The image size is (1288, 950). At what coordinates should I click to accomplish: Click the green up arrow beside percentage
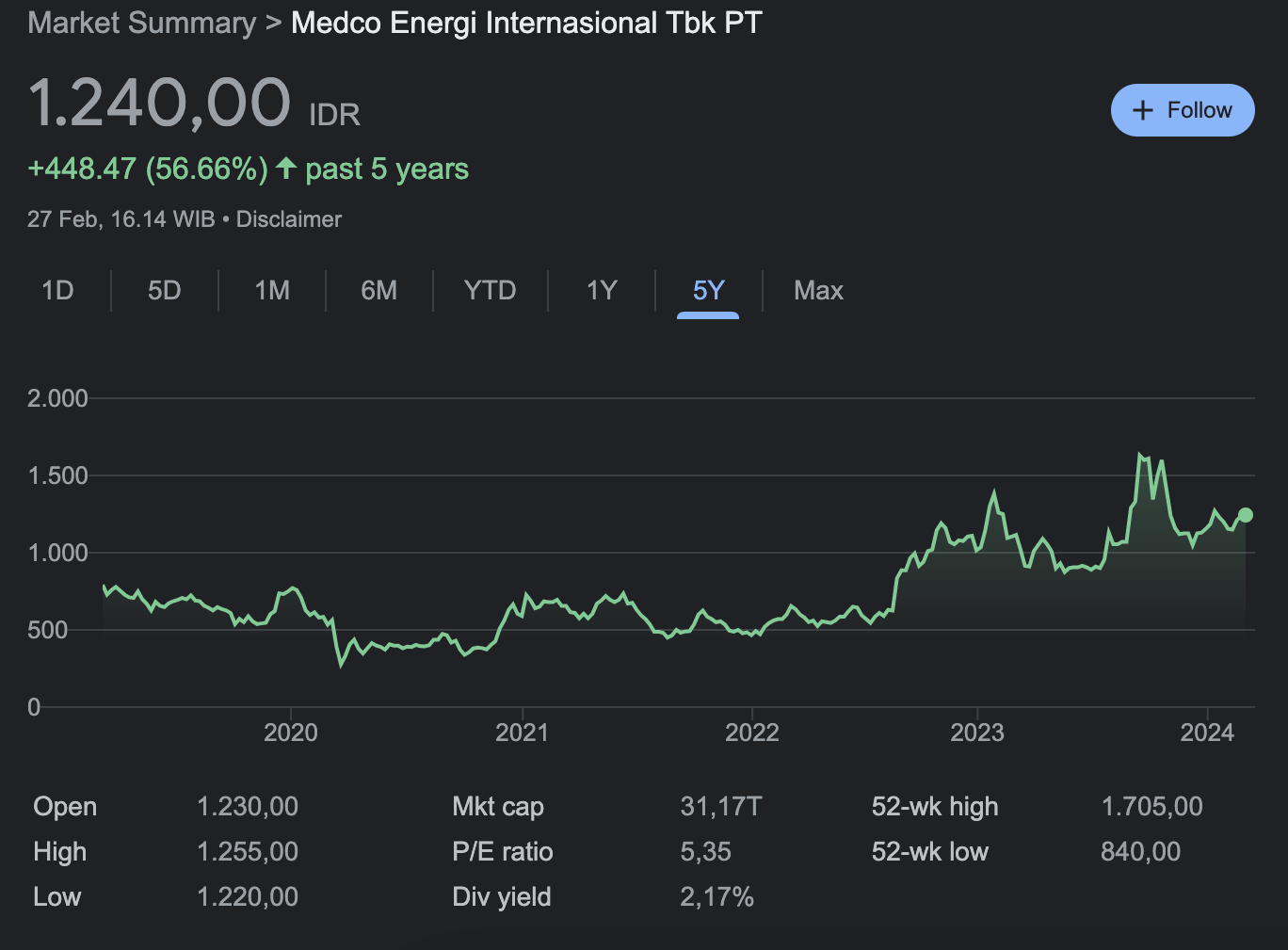tap(286, 169)
